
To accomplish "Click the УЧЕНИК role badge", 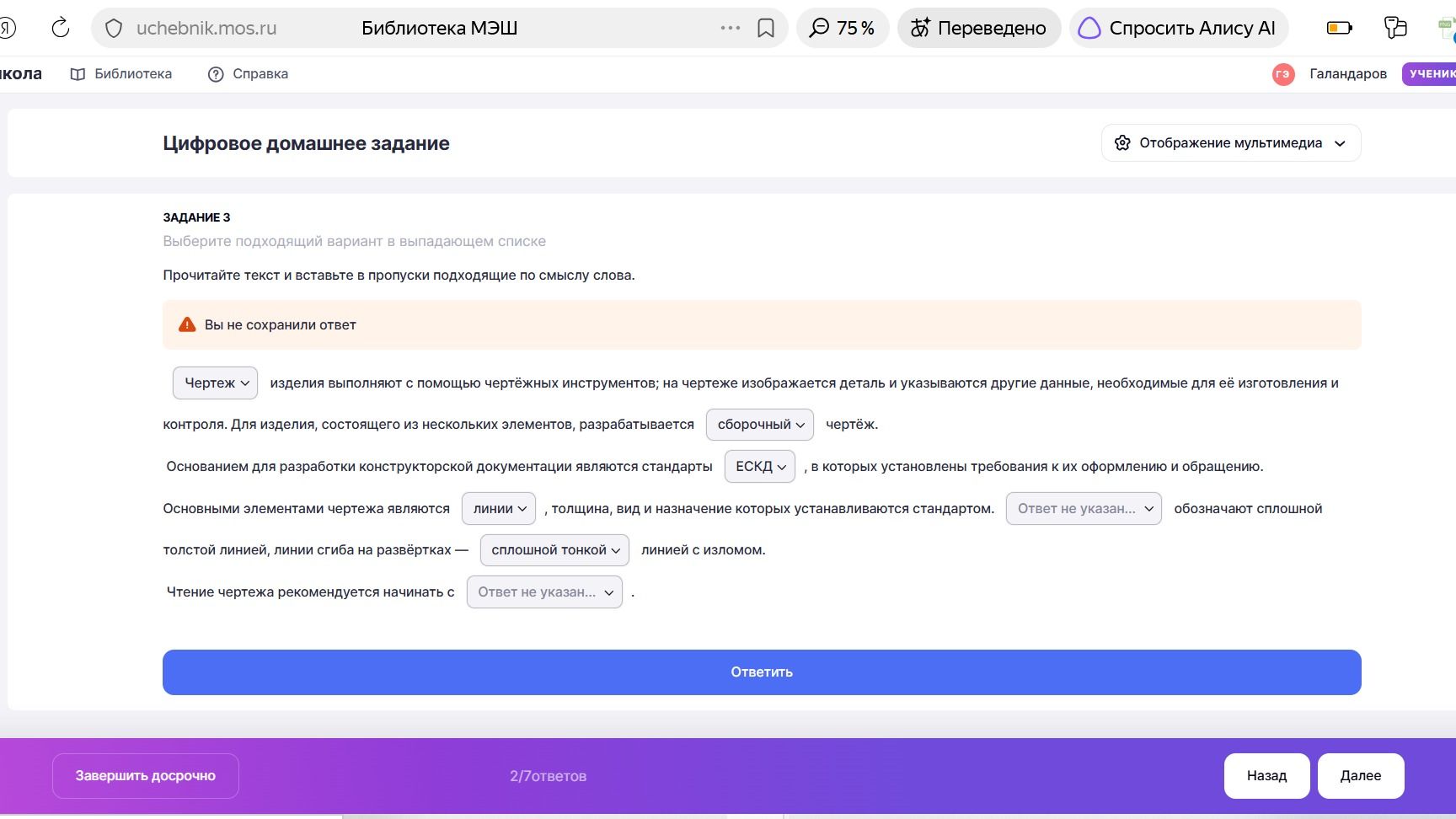I will coord(1430,74).
